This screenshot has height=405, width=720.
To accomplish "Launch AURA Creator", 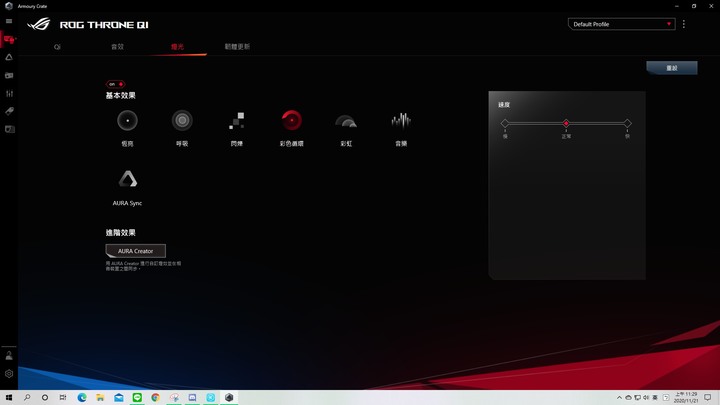I will point(135,251).
